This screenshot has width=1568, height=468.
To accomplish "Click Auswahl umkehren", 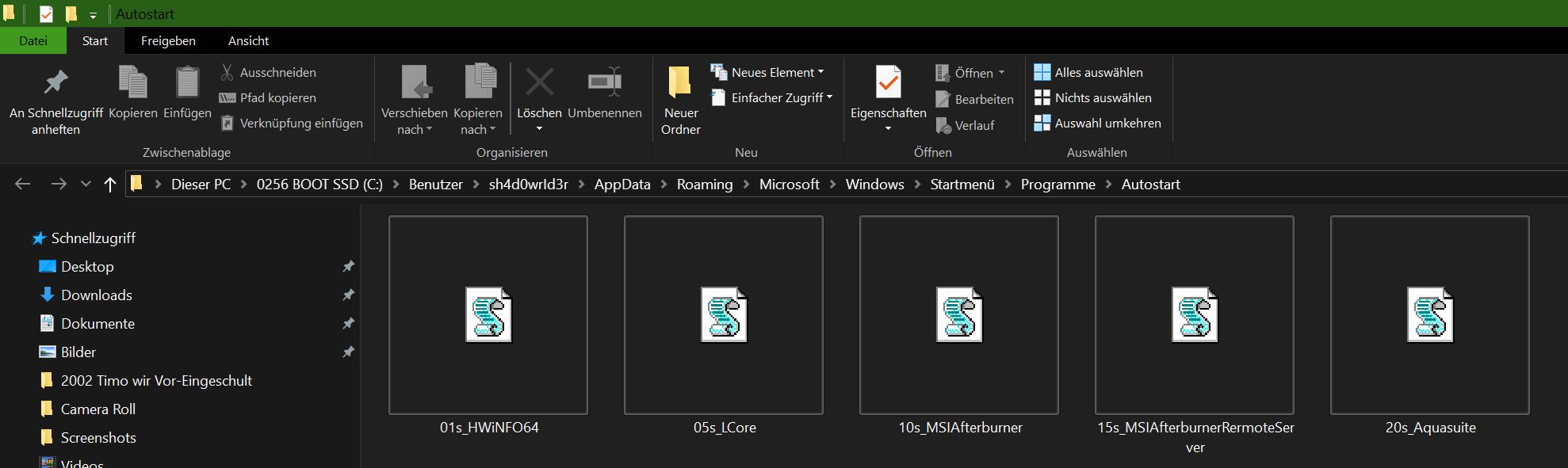I will (1097, 123).
